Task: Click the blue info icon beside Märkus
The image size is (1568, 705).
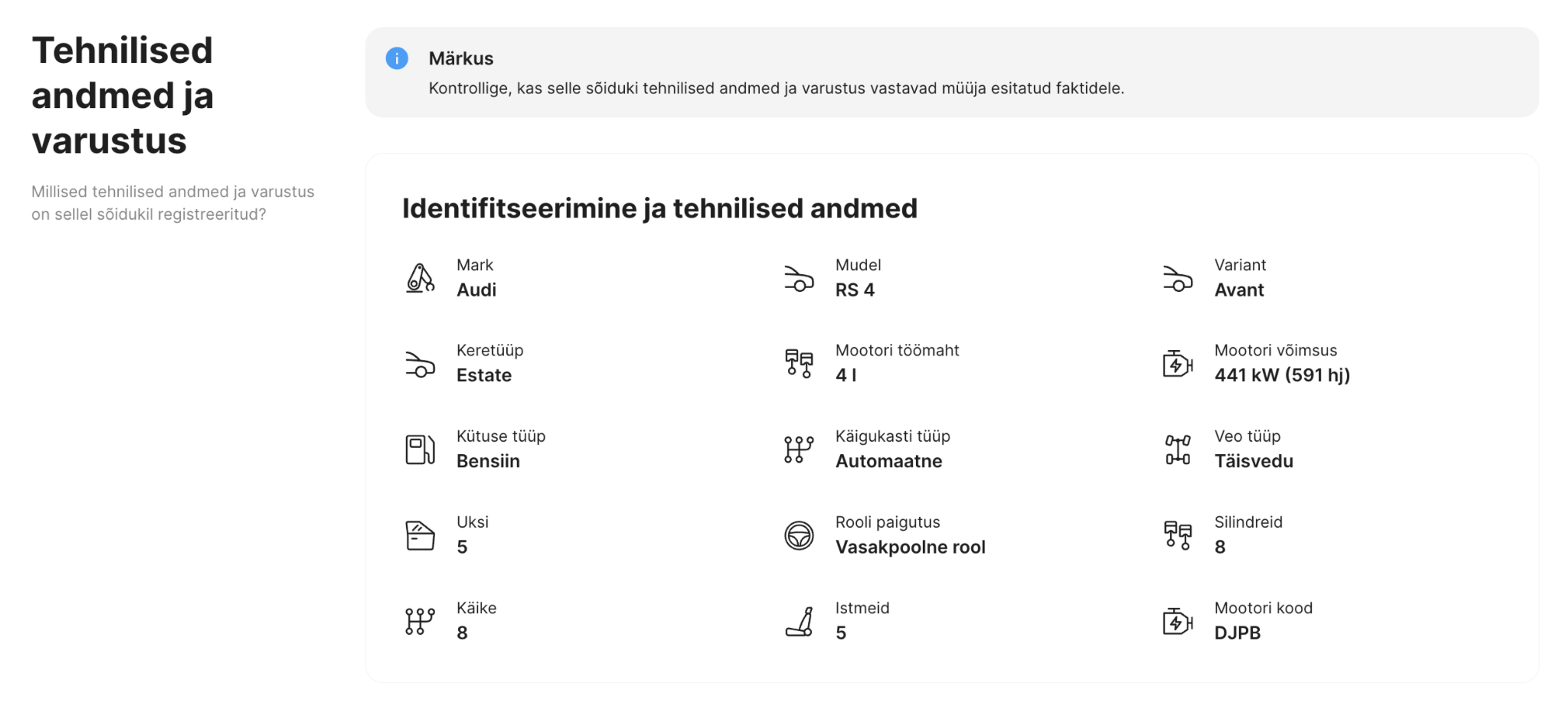Action: (x=397, y=58)
